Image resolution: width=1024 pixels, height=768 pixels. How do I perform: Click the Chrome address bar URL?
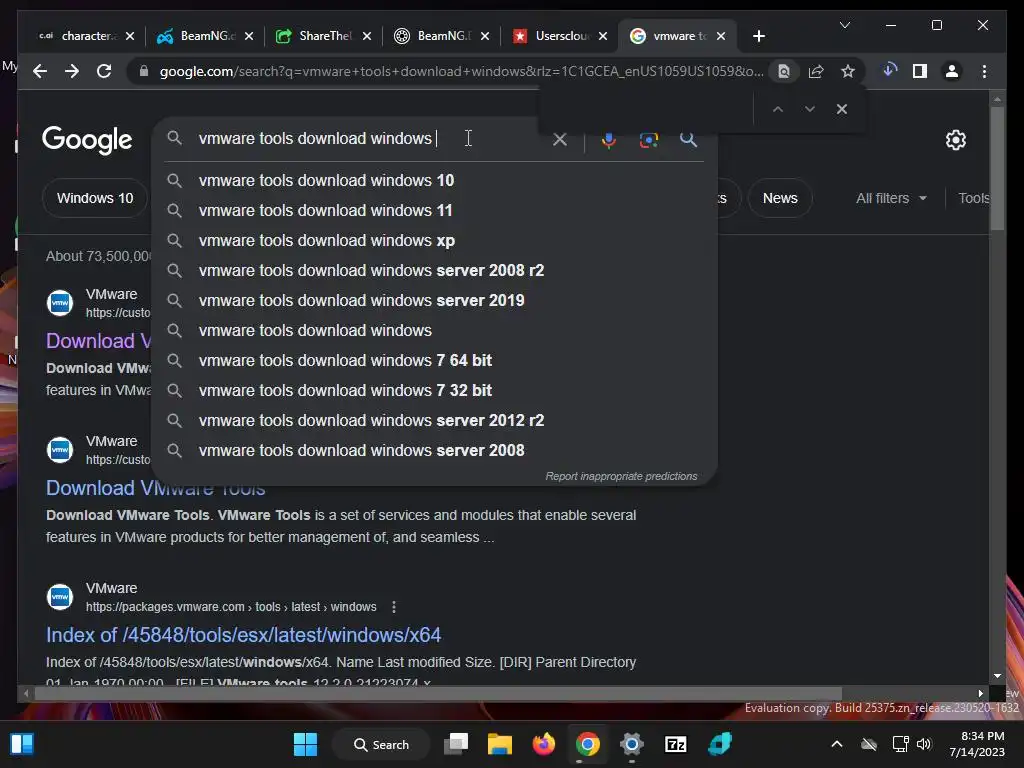click(461, 71)
